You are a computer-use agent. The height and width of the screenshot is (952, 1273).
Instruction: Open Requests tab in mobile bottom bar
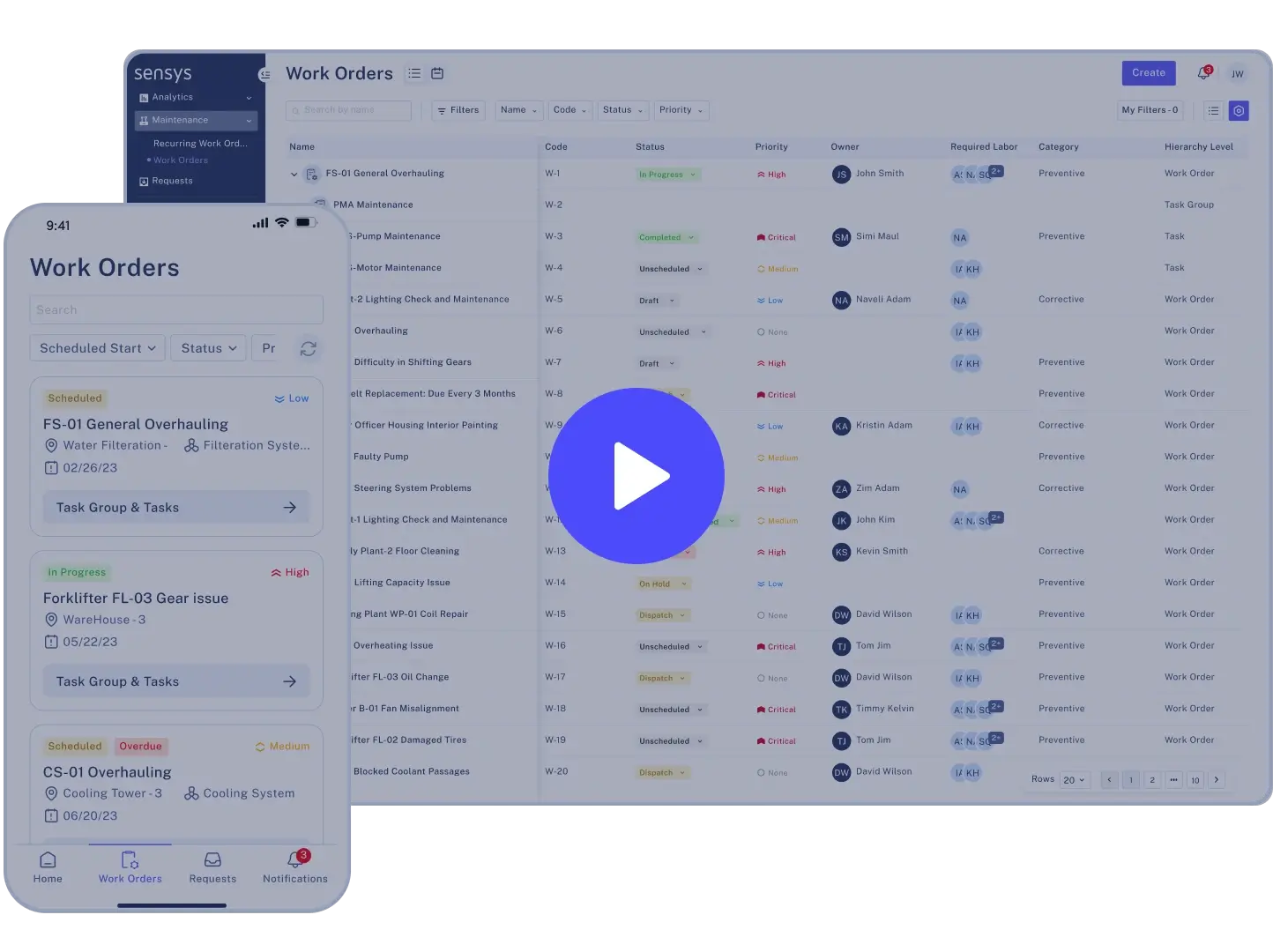[x=212, y=866]
